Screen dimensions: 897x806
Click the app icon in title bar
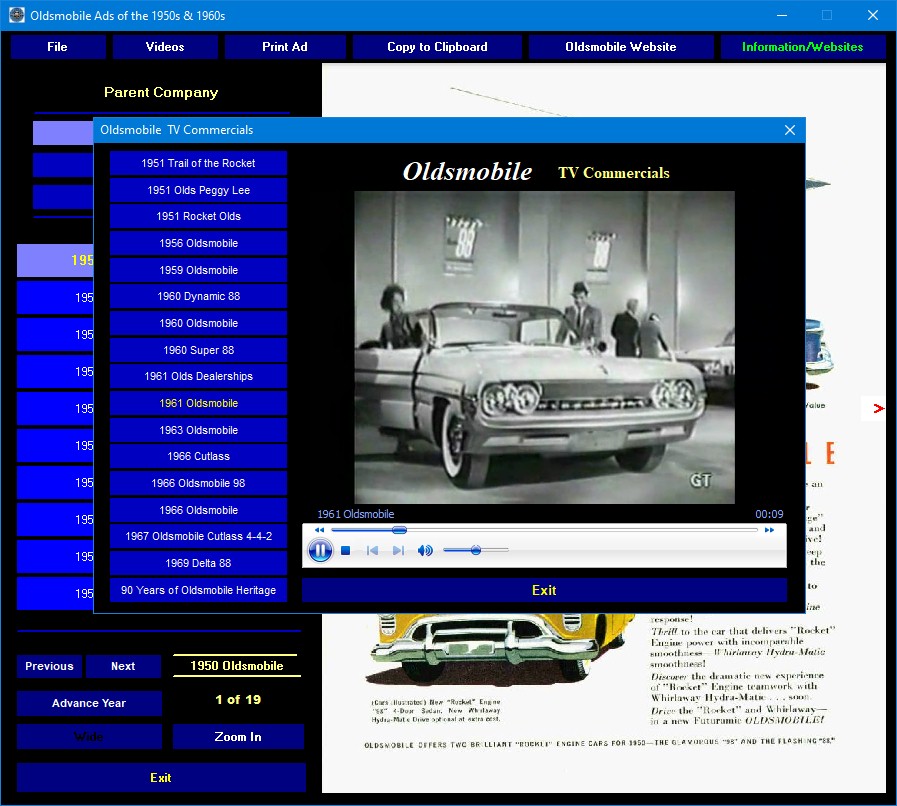[x=17, y=15]
